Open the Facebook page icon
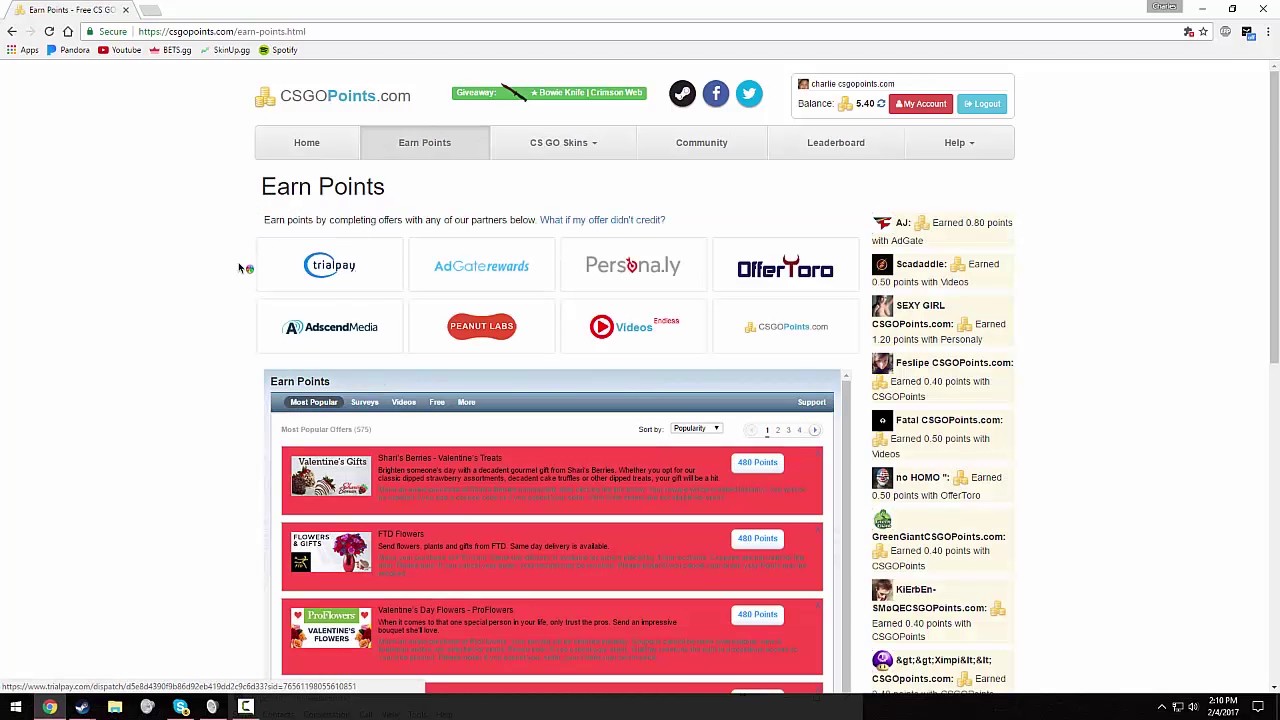Screen dimensions: 1280x720 click(x=716, y=94)
